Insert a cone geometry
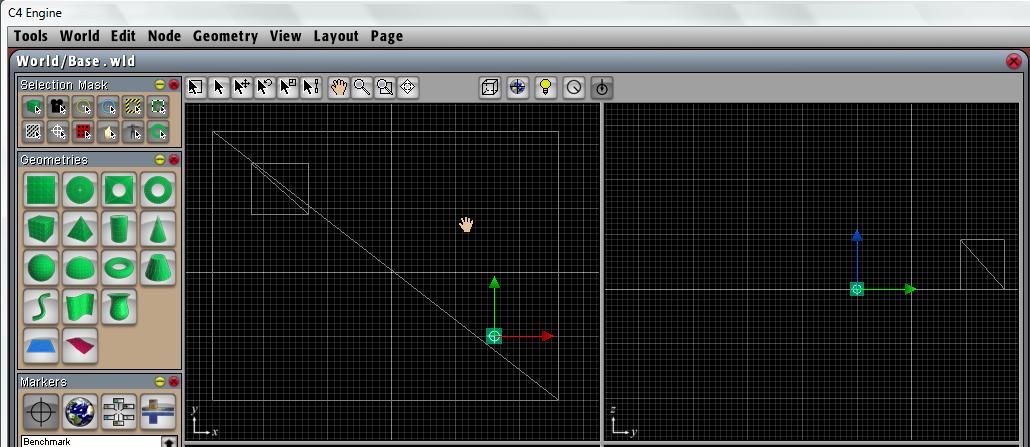Image resolution: width=1030 pixels, height=447 pixels. [x=157, y=228]
